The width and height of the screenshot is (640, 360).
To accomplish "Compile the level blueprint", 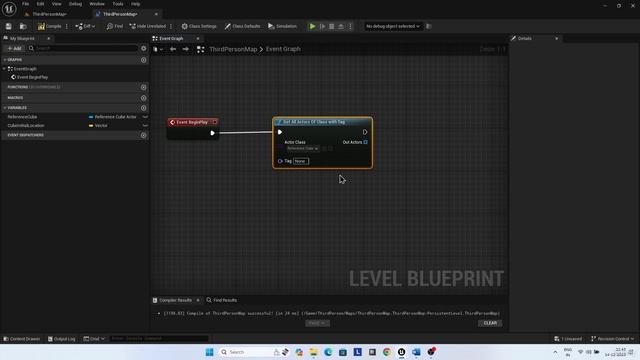I will point(49,26).
